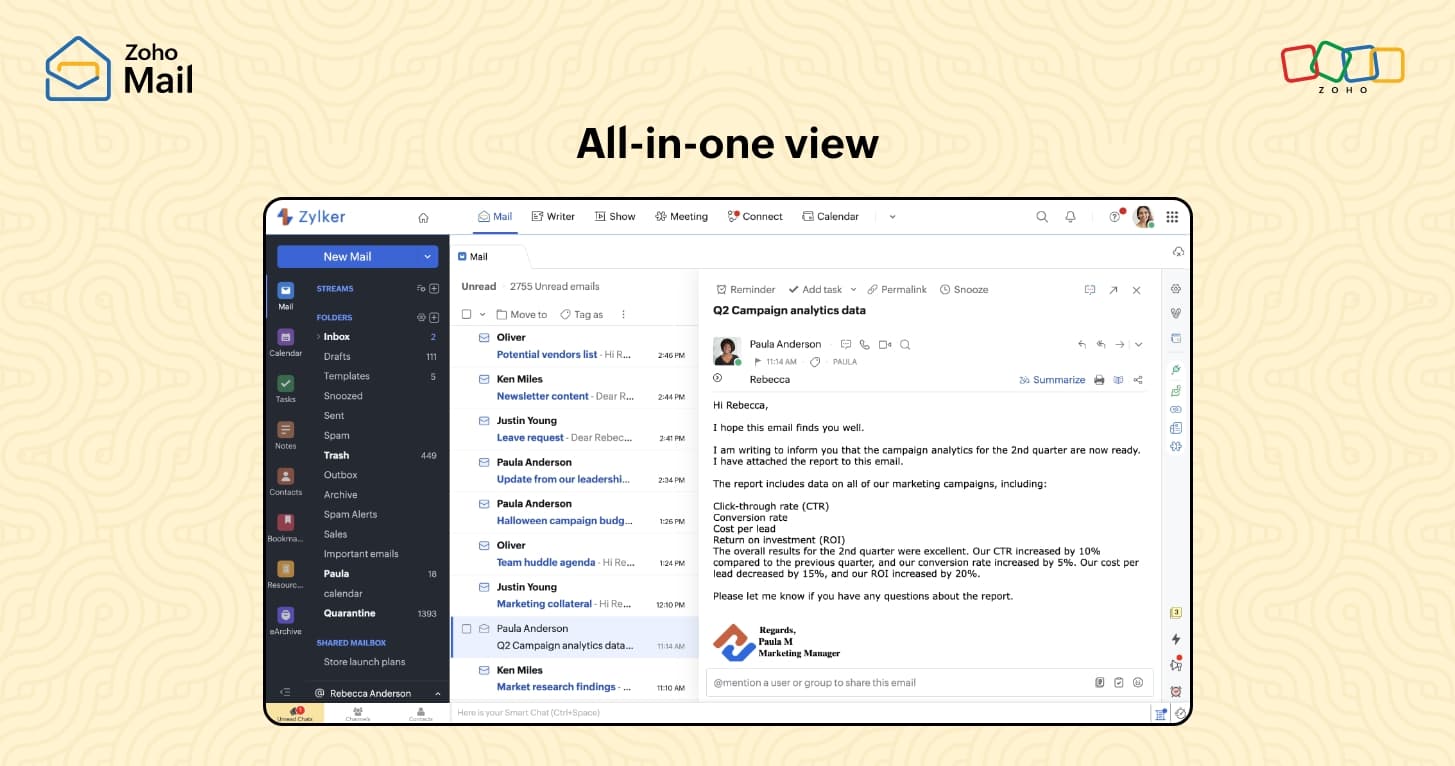Open the Rebecca Anderson account dropdown
Image resolution: width=1455 pixels, height=766 pixels.
437,693
